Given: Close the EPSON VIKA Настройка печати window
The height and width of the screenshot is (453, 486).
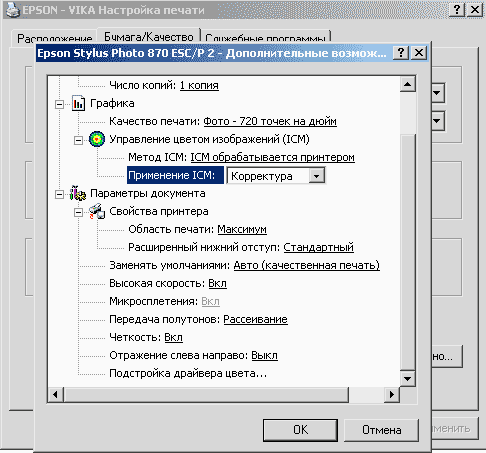Looking at the screenshot, I should 475,9.
